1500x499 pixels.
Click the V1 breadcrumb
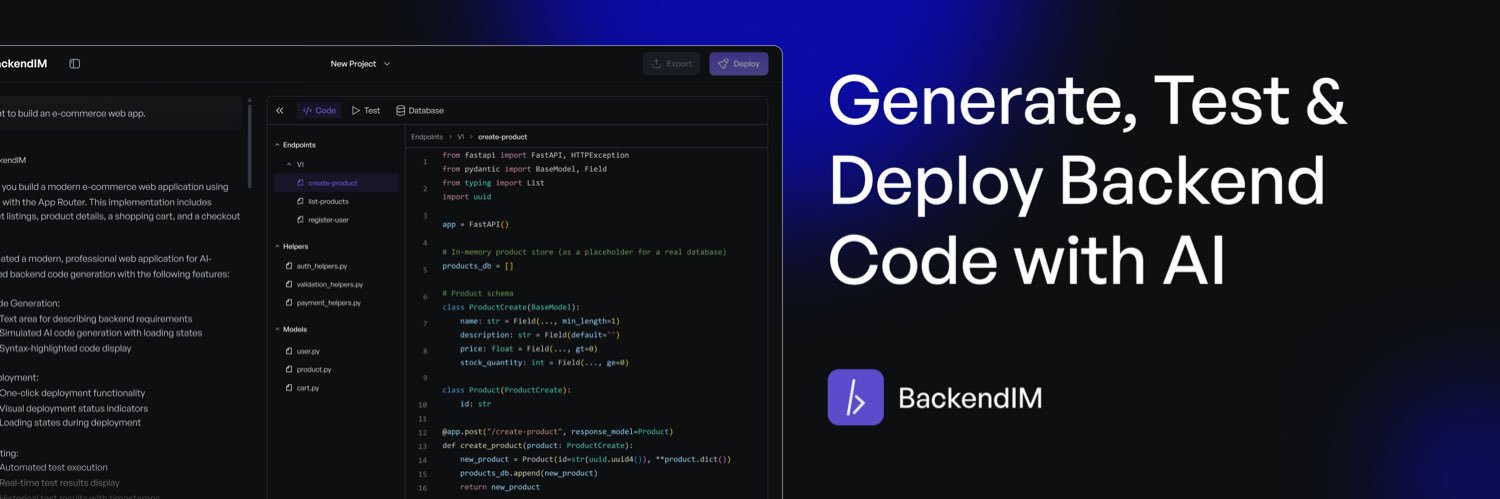[x=461, y=136]
